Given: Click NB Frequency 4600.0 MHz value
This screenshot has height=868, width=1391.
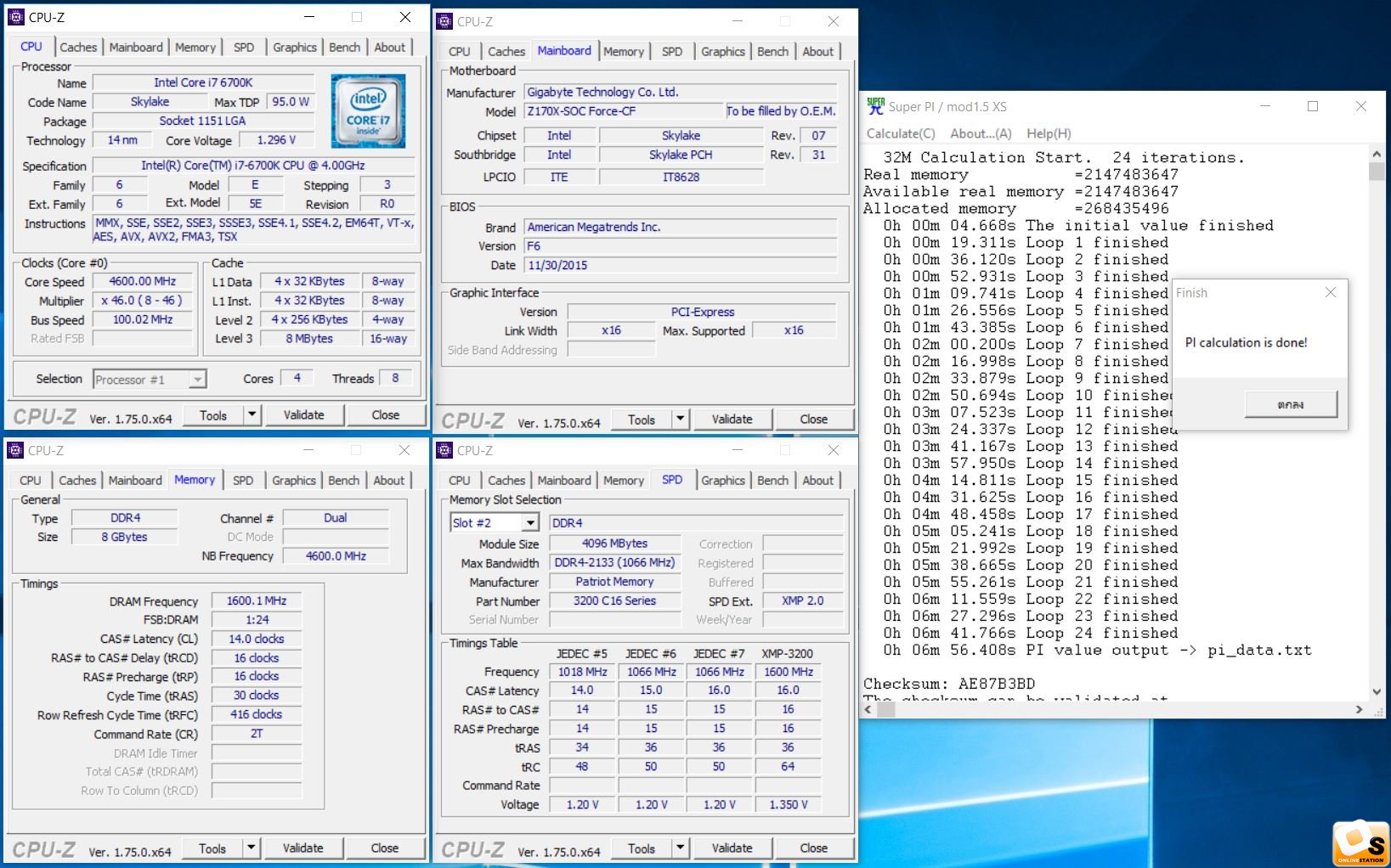Looking at the screenshot, I should [x=336, y=556].
